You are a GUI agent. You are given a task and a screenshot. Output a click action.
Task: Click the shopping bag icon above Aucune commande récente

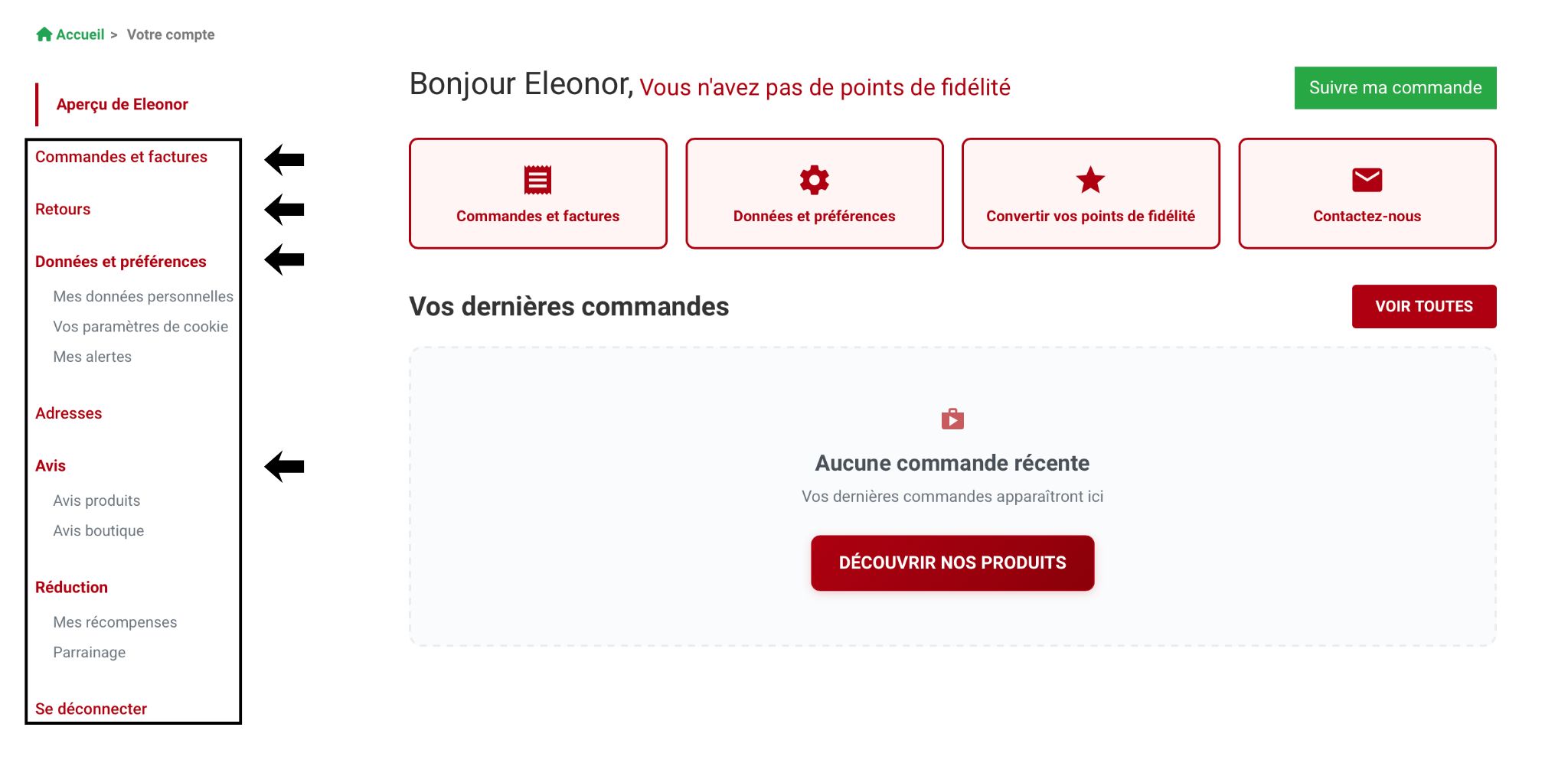tap(952, 419)
